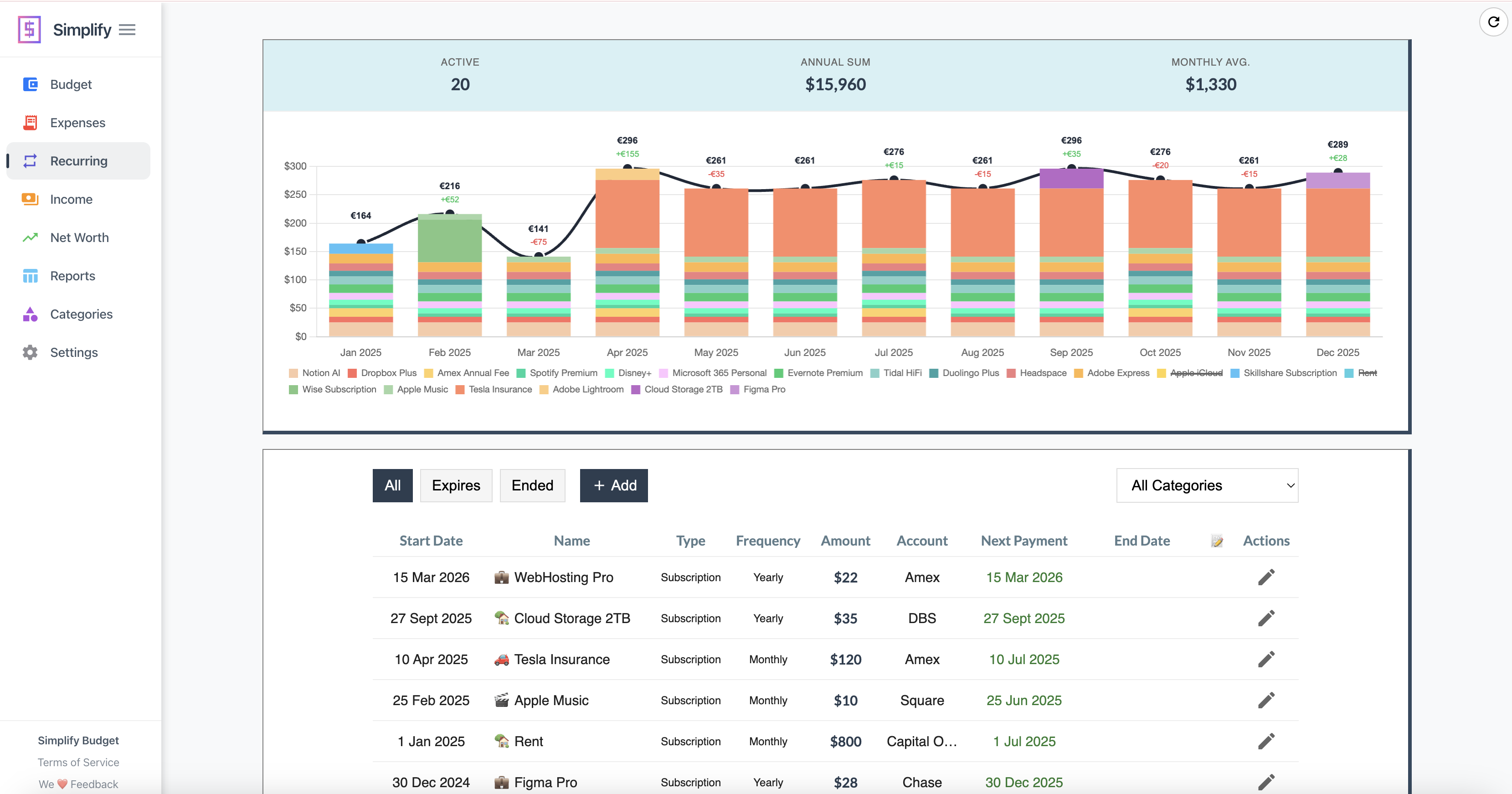Click the Figma Pro legend color swatch
1512x794 pixels.
(735, 389)
